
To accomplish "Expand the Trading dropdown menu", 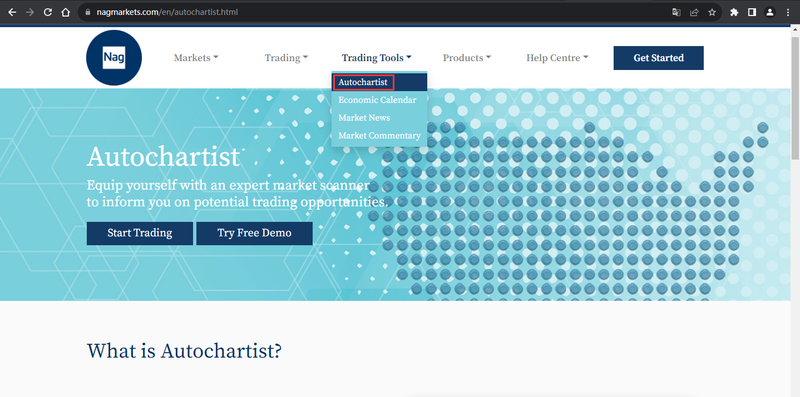I will click(x=286, y=58).
